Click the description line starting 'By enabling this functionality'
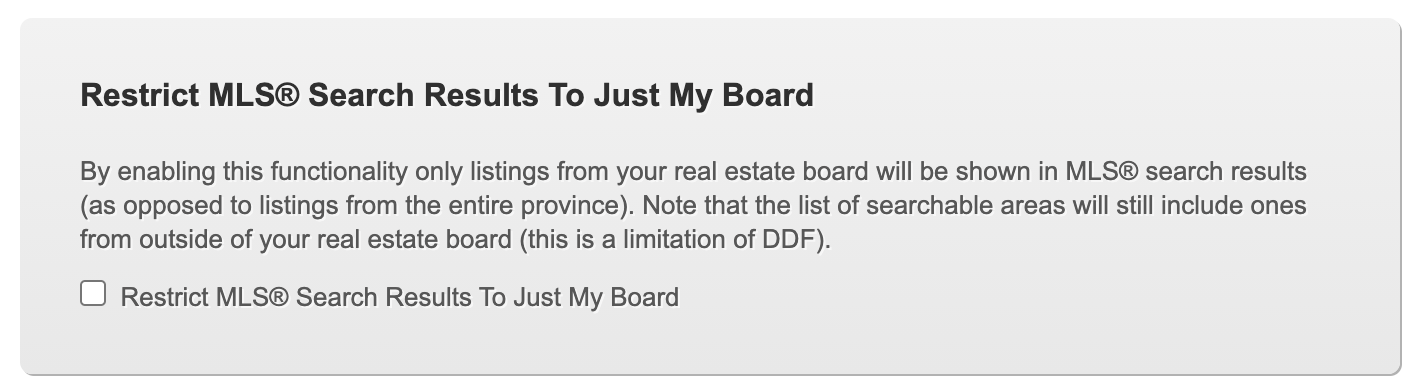Image resolution: width=1424 pixels, height=392 pixels. [x=693, y=172]
